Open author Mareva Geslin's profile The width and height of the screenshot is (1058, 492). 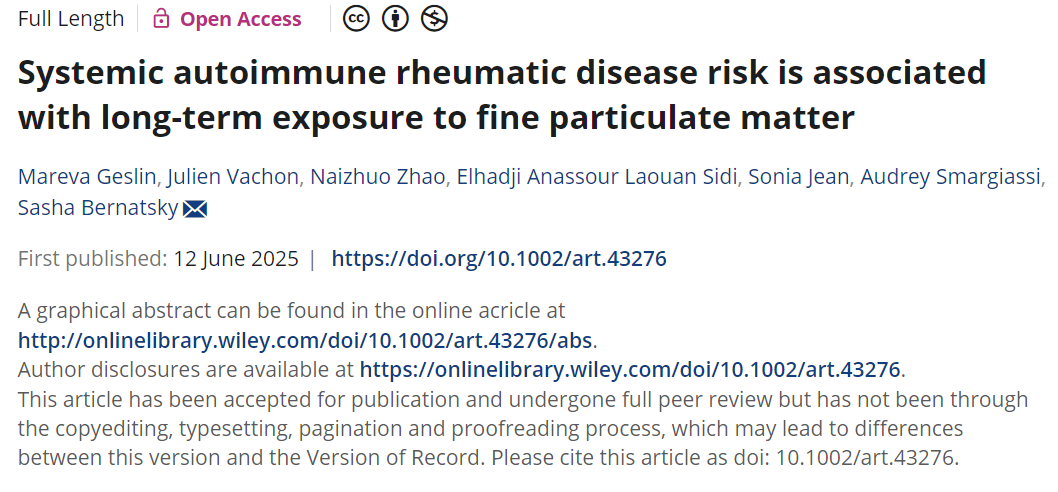click(x=88, y=177)
